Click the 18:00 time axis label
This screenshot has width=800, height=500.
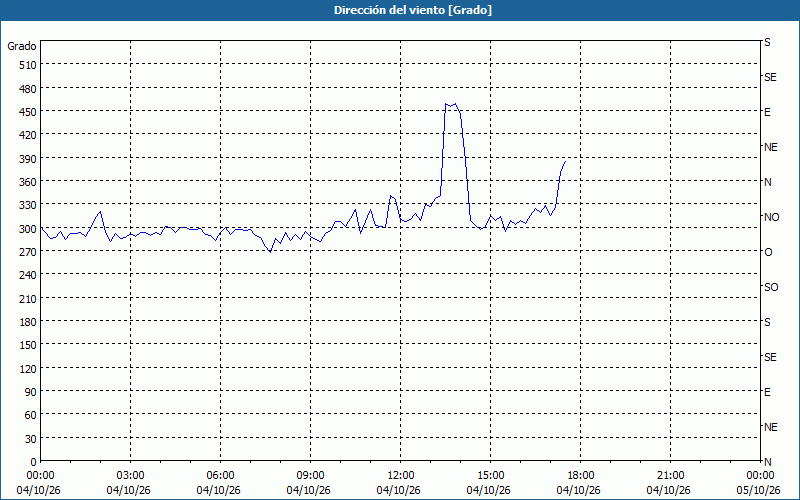click(x=581, y=476)
